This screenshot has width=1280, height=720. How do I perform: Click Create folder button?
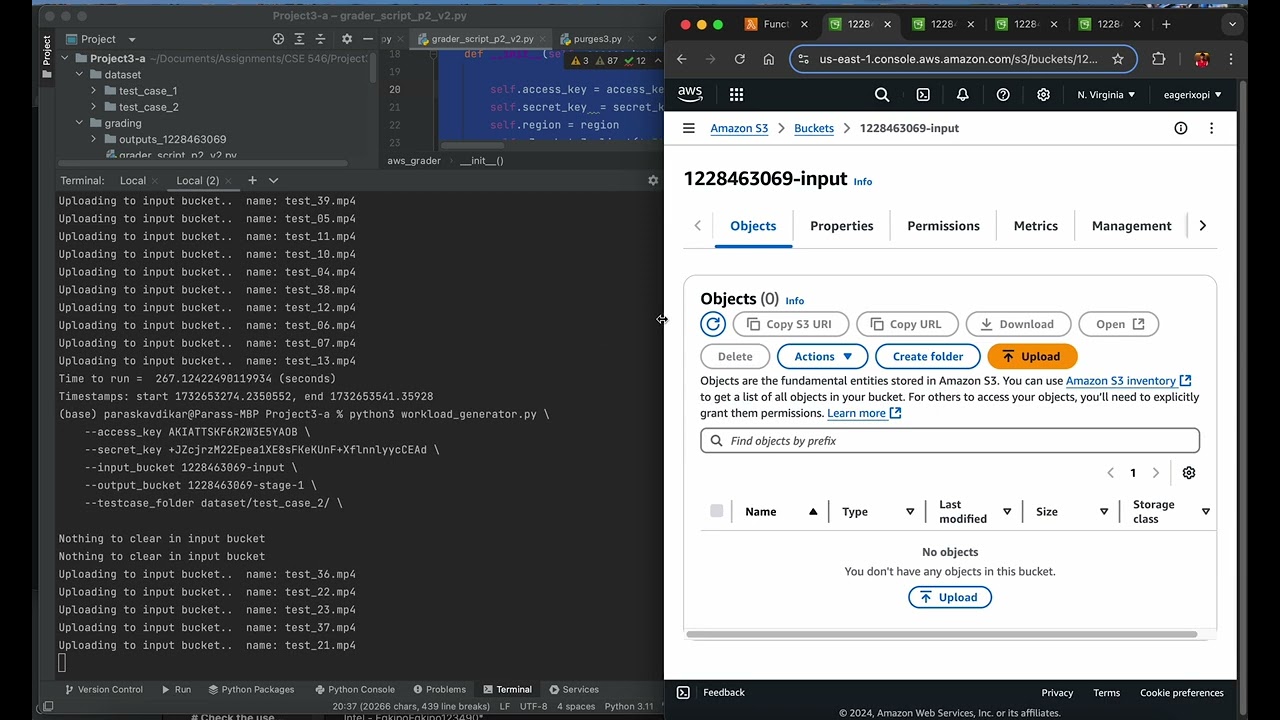[x=928, y=356]
